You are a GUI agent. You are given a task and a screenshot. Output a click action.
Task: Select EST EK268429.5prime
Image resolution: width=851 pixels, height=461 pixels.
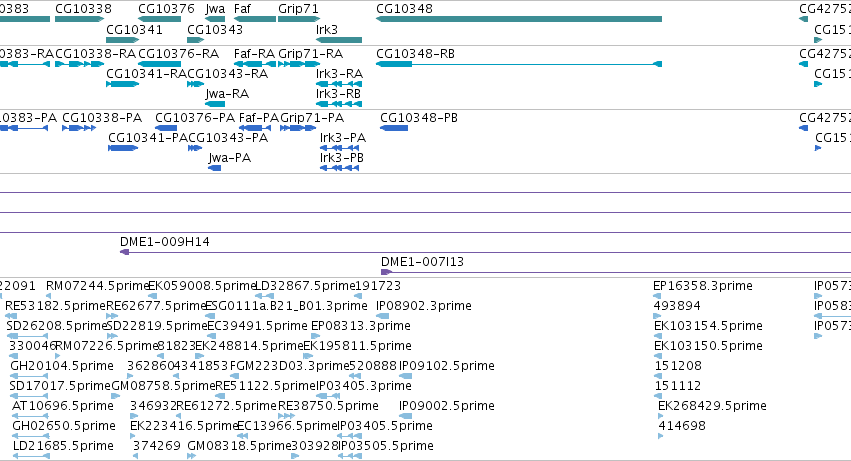712,406
